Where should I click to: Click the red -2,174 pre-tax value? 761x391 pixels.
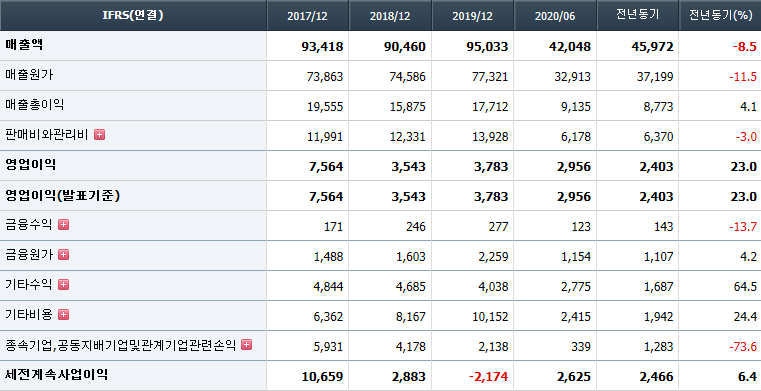click(x=489, y=376)
